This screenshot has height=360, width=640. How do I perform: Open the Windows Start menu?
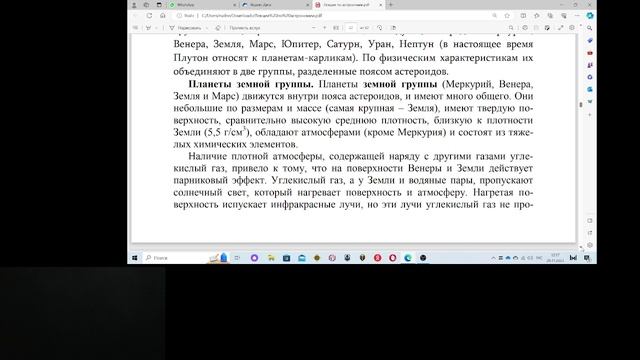135,258
